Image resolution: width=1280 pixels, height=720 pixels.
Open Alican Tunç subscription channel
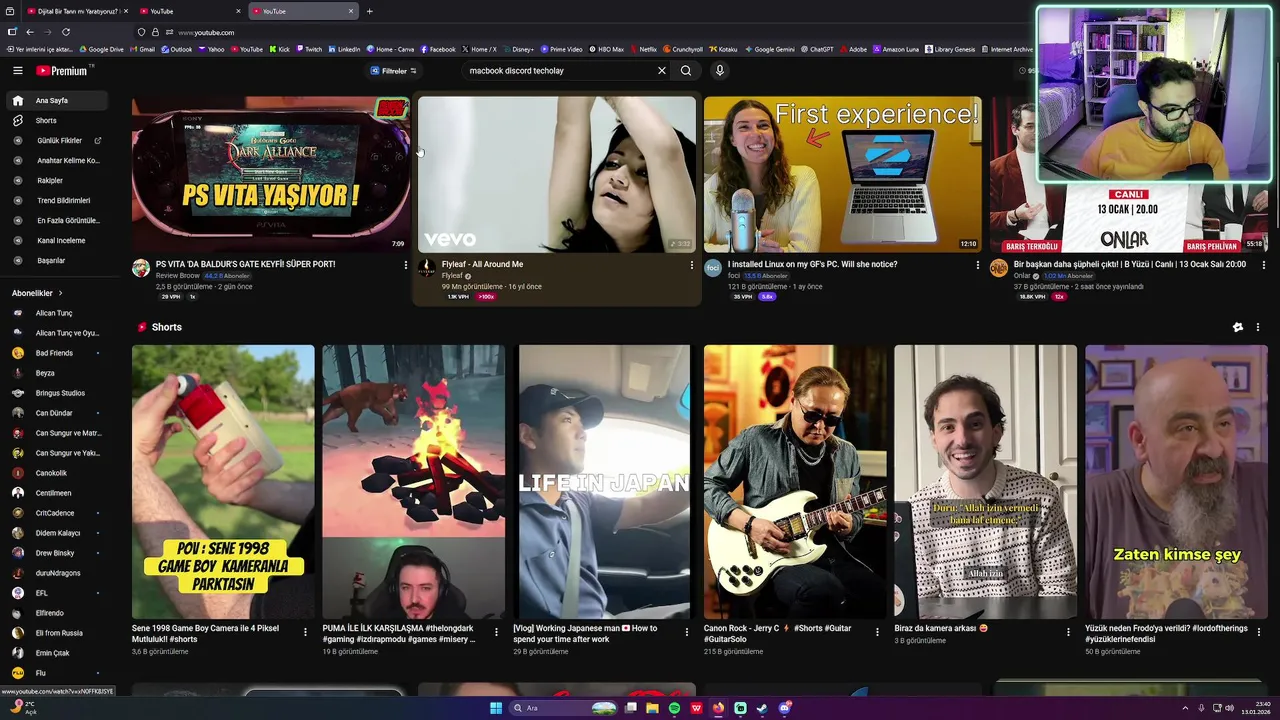click(x=55, y=313)
